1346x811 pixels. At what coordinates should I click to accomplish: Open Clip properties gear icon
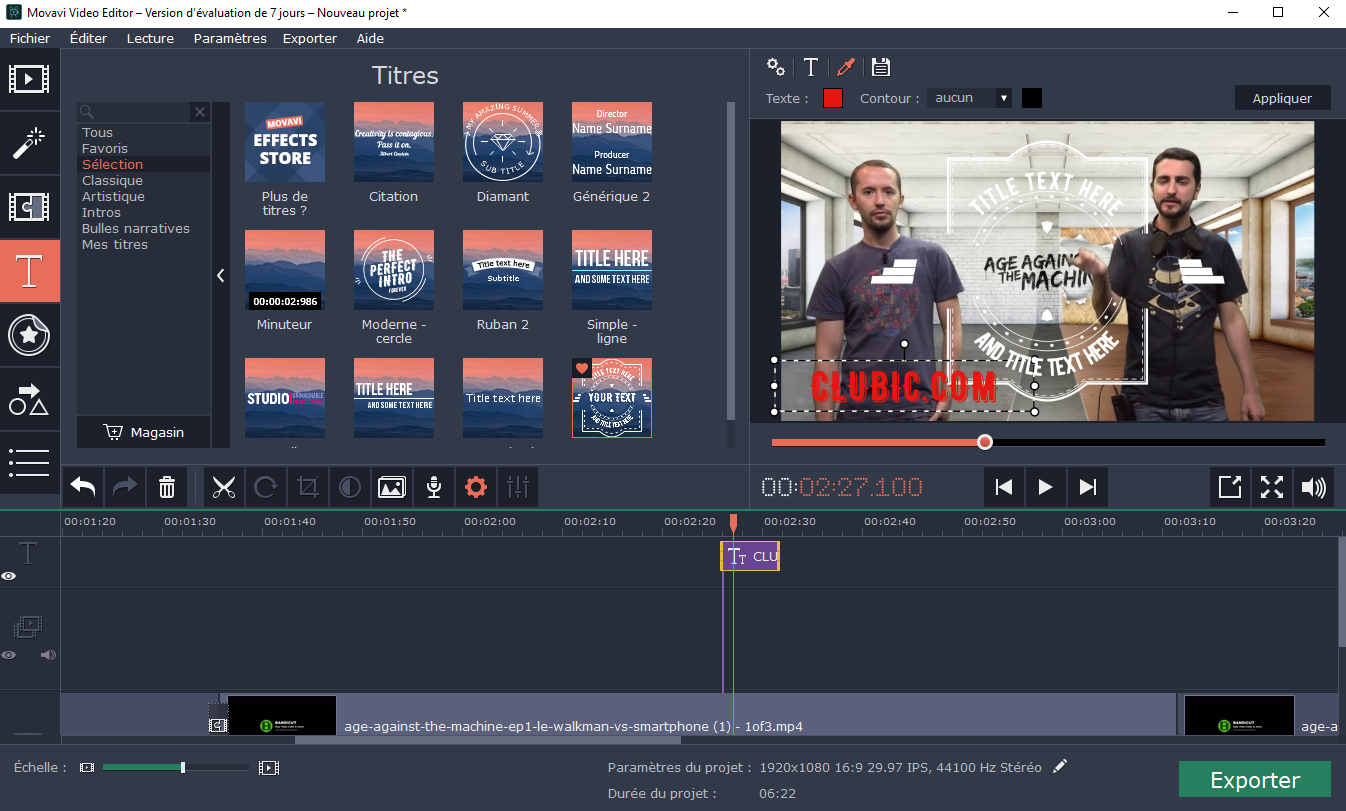click(x=476, y=487)
